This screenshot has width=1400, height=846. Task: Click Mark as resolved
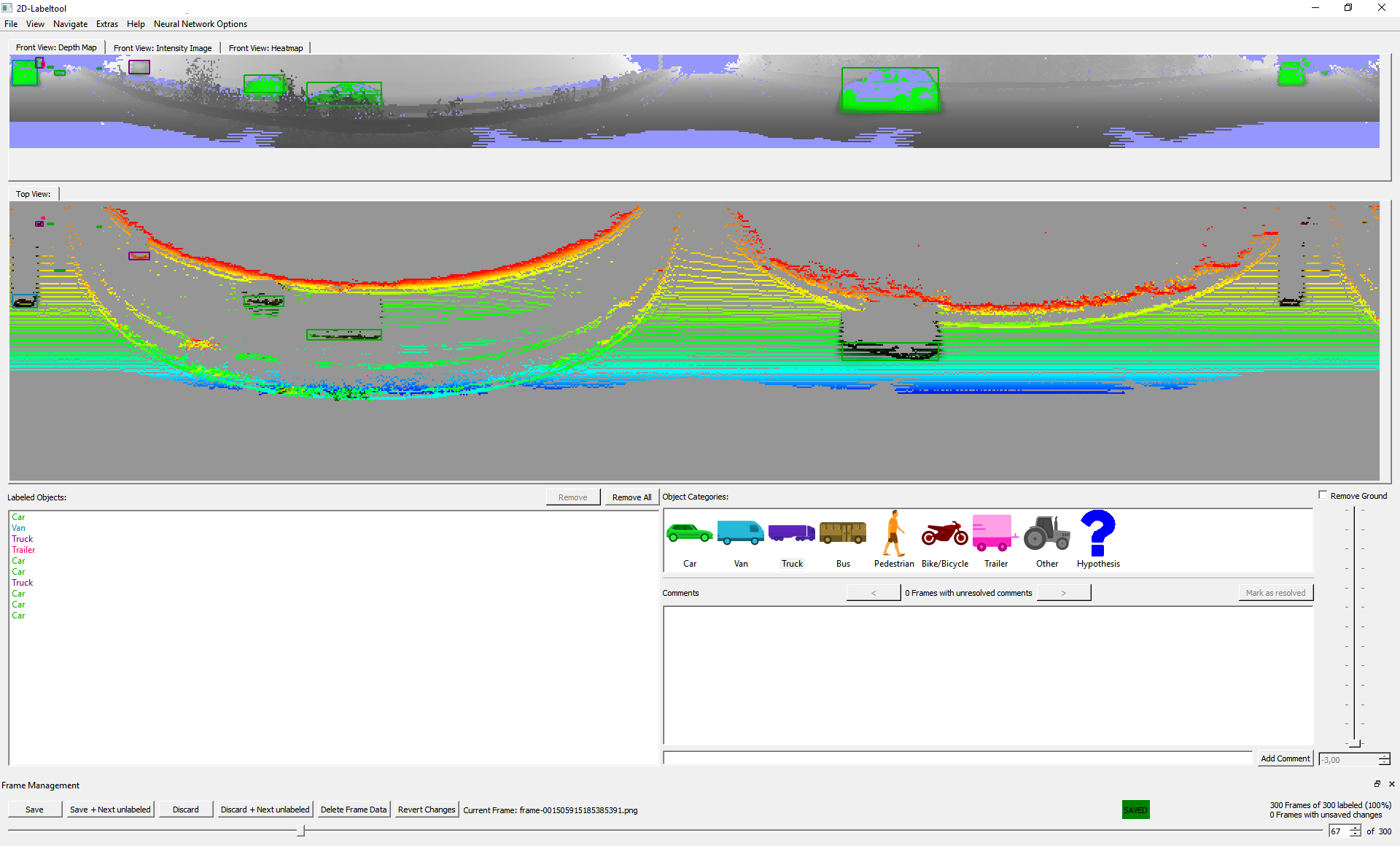tap(1275, 592)
